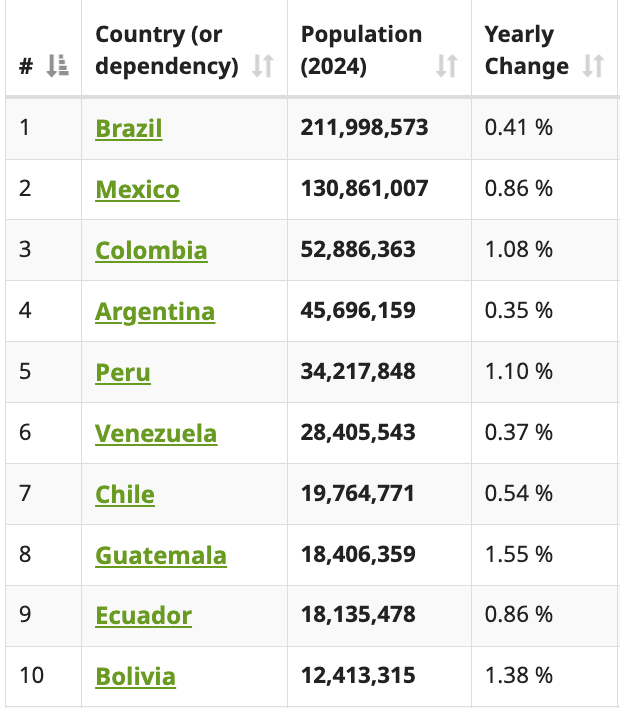
Task: Click the sort icon beside # column
Action: point(57,67)
